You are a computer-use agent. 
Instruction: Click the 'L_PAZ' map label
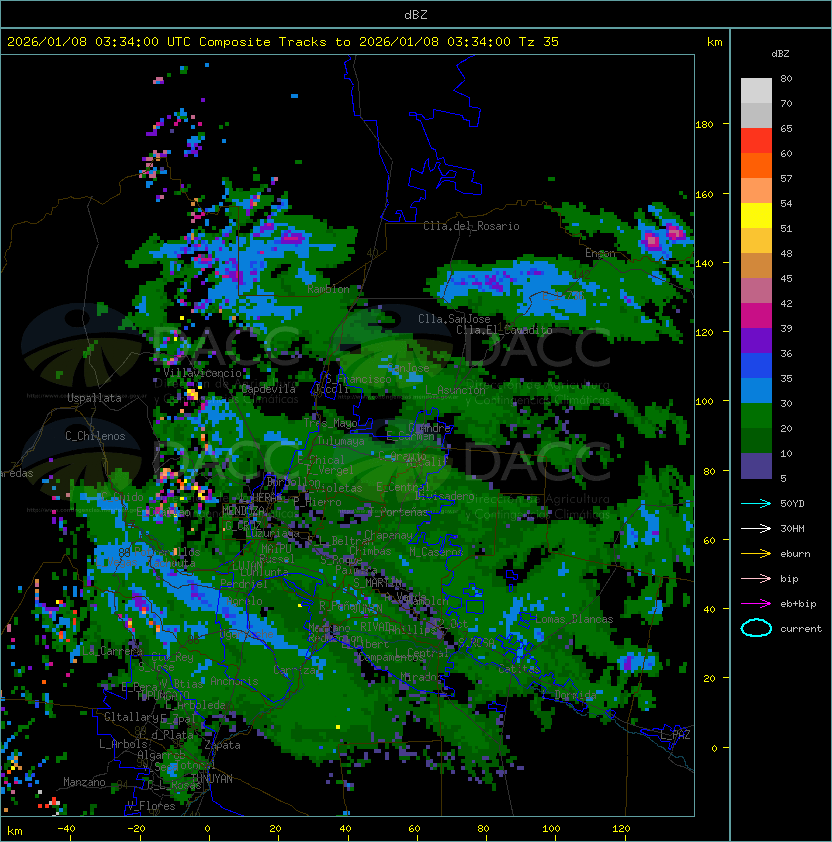click(x=675, y=735)
